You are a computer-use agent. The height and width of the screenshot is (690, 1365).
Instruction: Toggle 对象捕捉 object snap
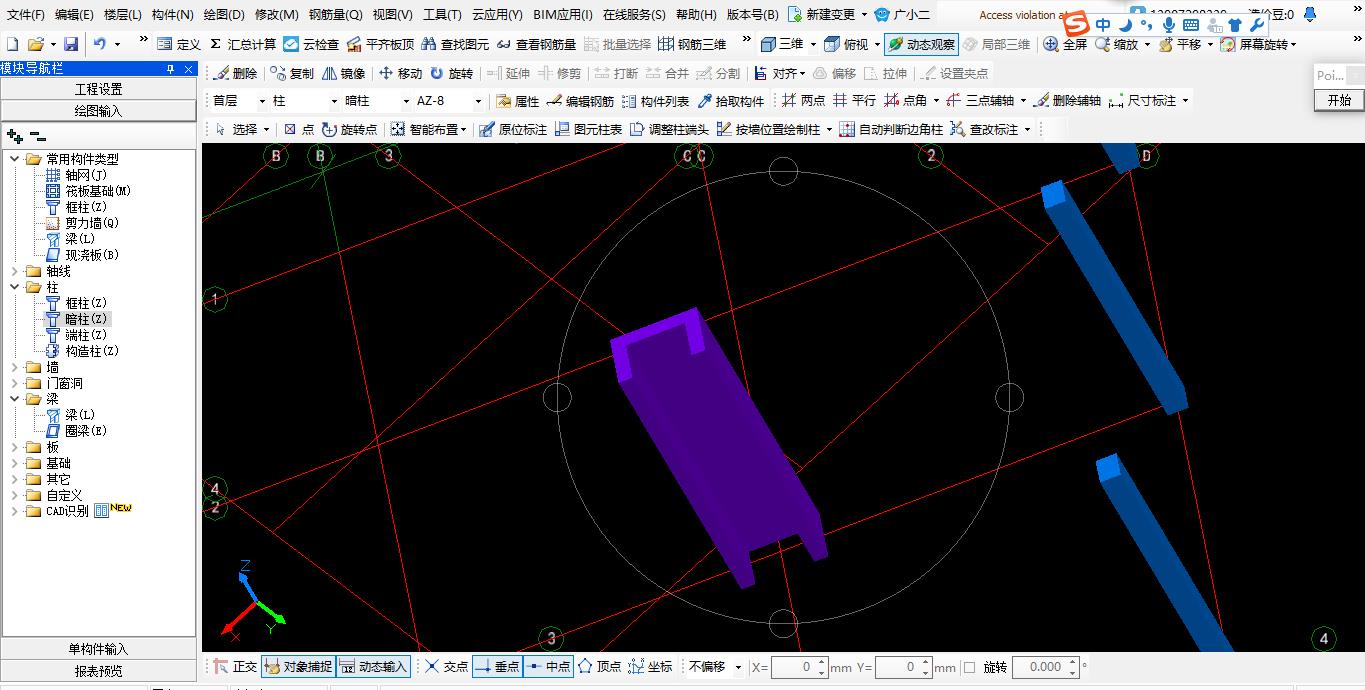point(297,666)
